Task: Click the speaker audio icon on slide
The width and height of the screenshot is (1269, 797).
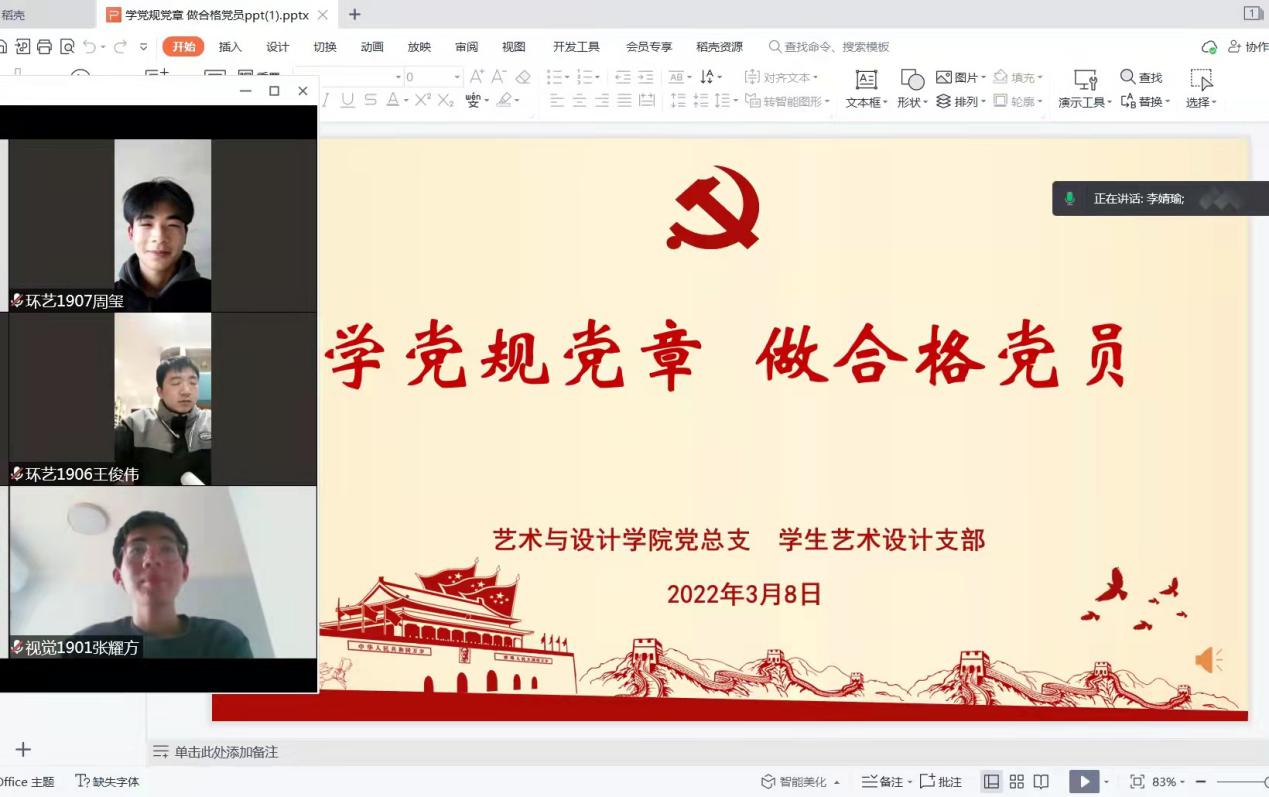Action: (1208, 660)
